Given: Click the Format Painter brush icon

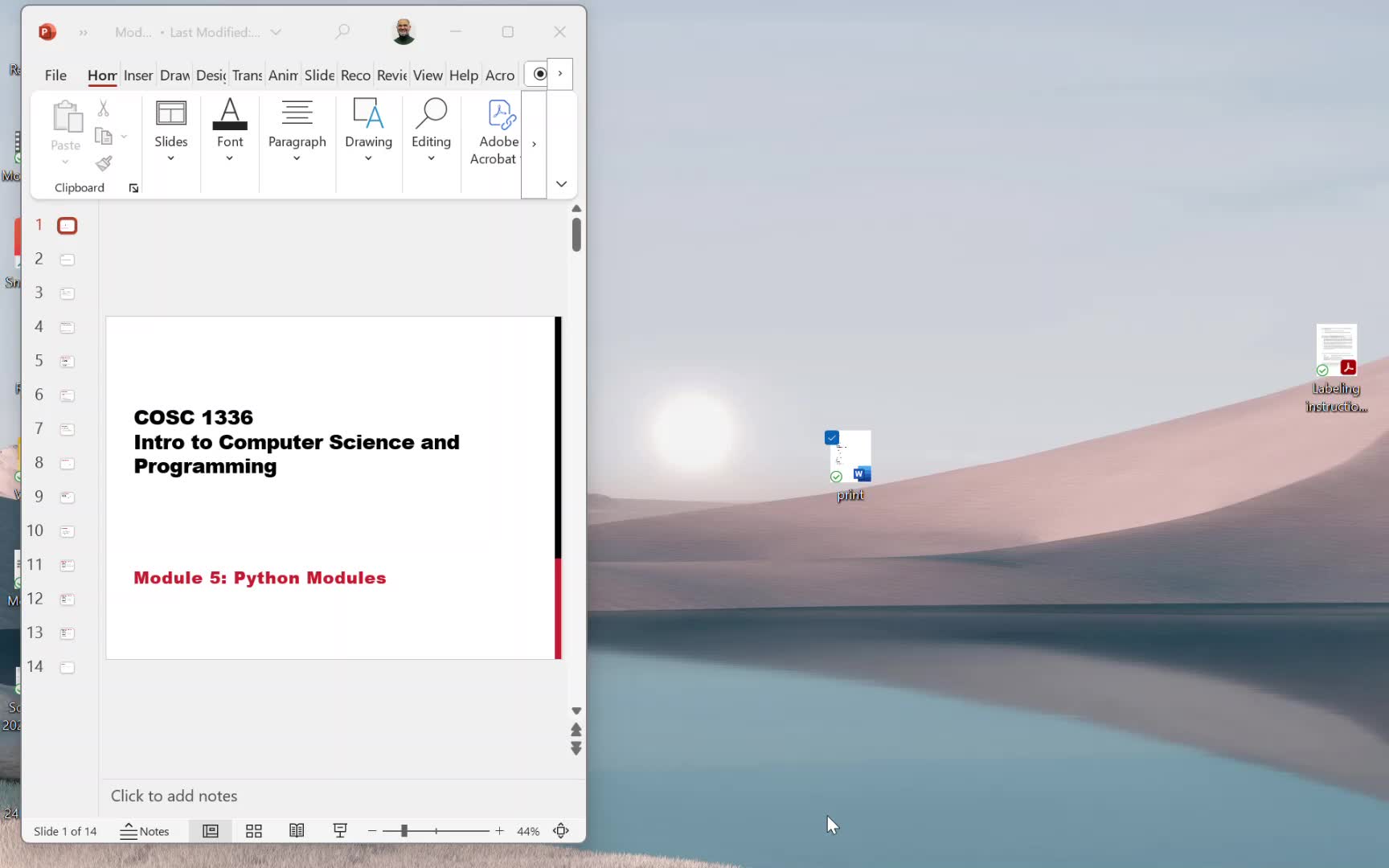Looking at the screenshot, I should tap(104, 164).
